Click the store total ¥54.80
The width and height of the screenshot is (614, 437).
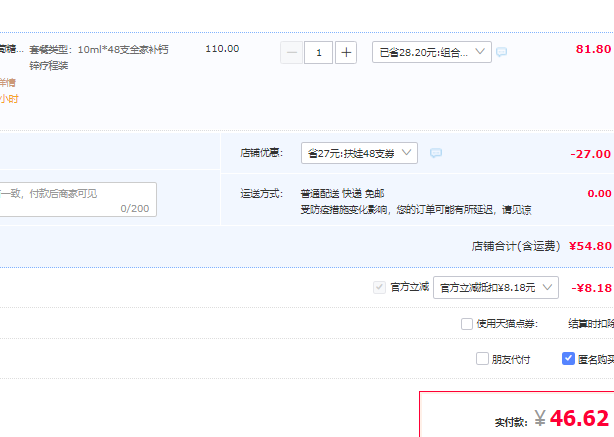click(590, 246)
